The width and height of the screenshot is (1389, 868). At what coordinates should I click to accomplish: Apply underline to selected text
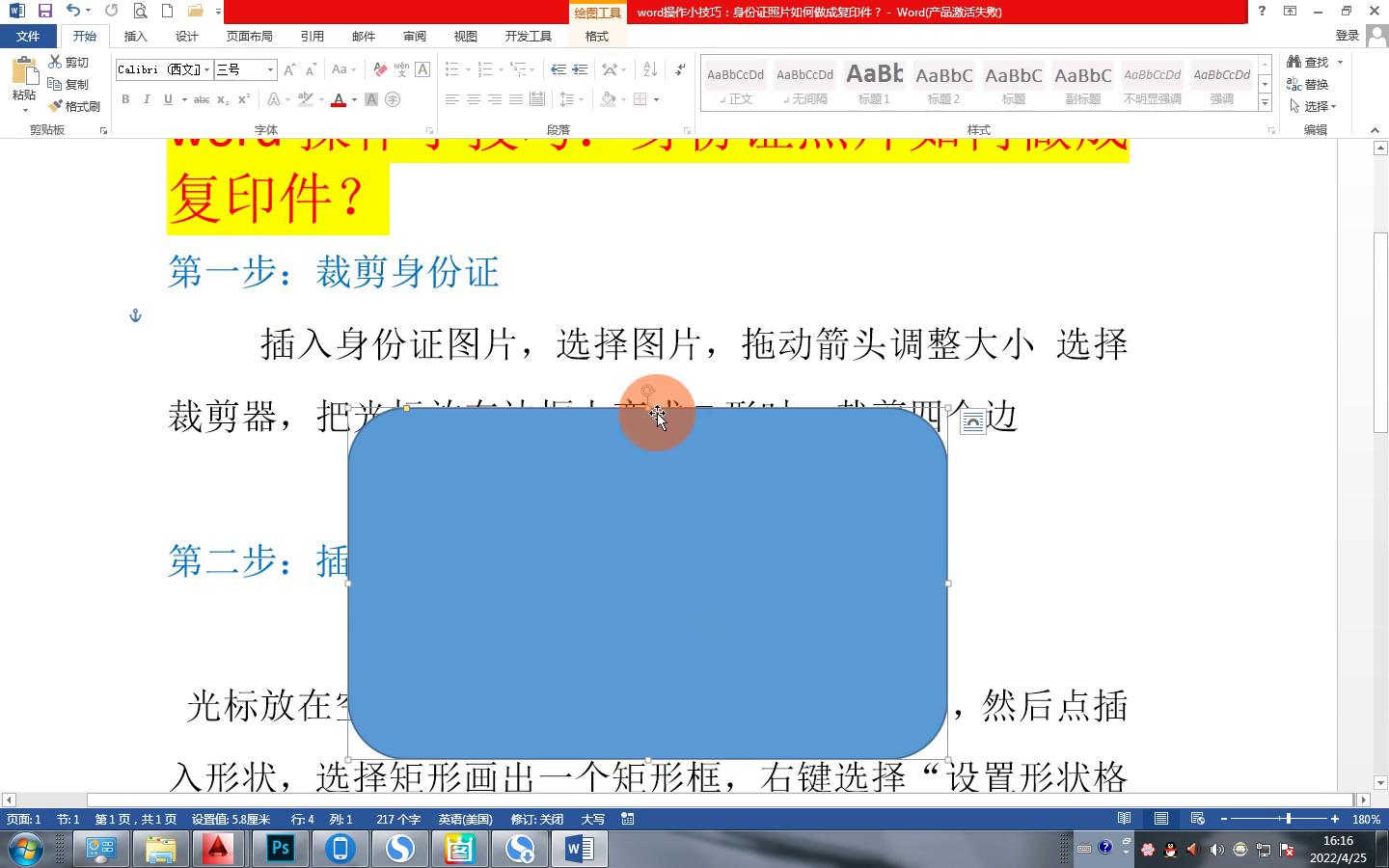pyautogui.click(x=169, y=99)
